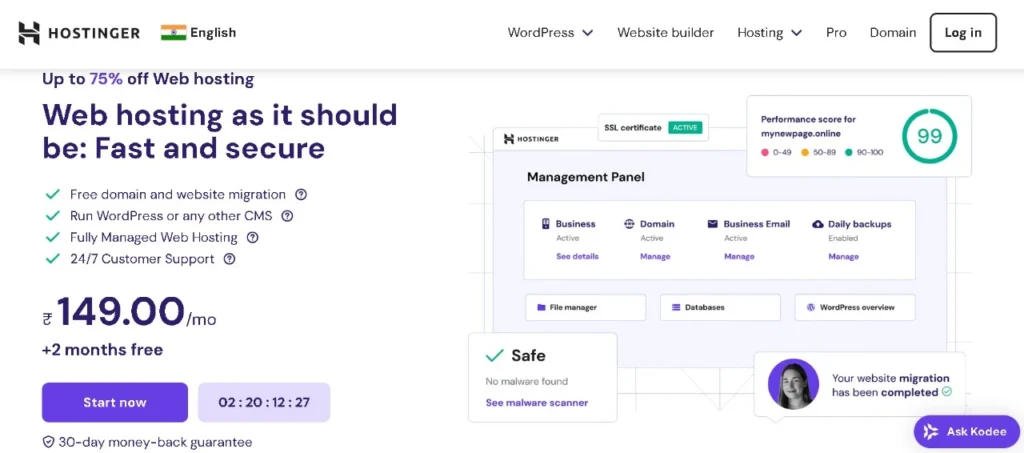The width and height of the screenshot is (1024, 453).
Task: Click the Hostinger logo in header
Action: 79,33
